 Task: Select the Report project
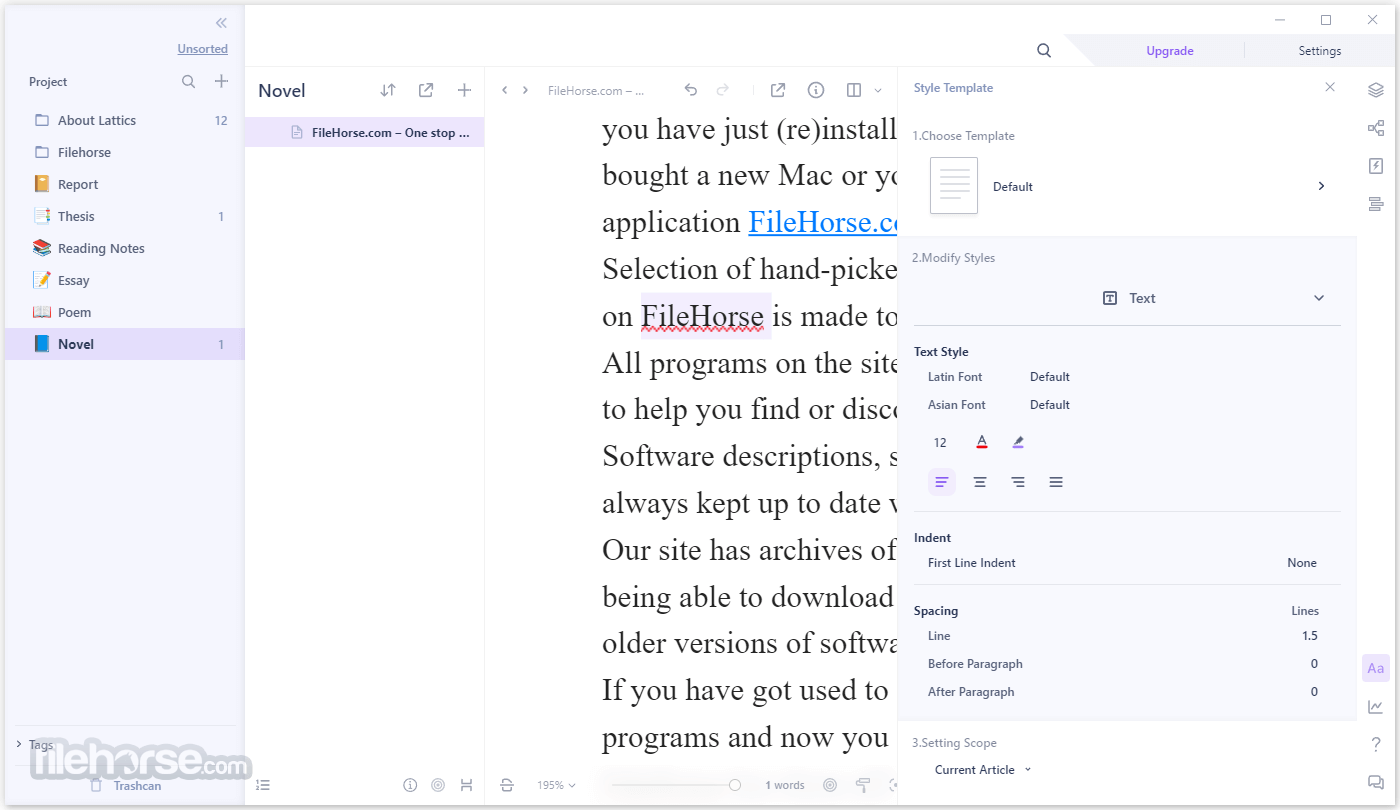click(x=125, y=184)
